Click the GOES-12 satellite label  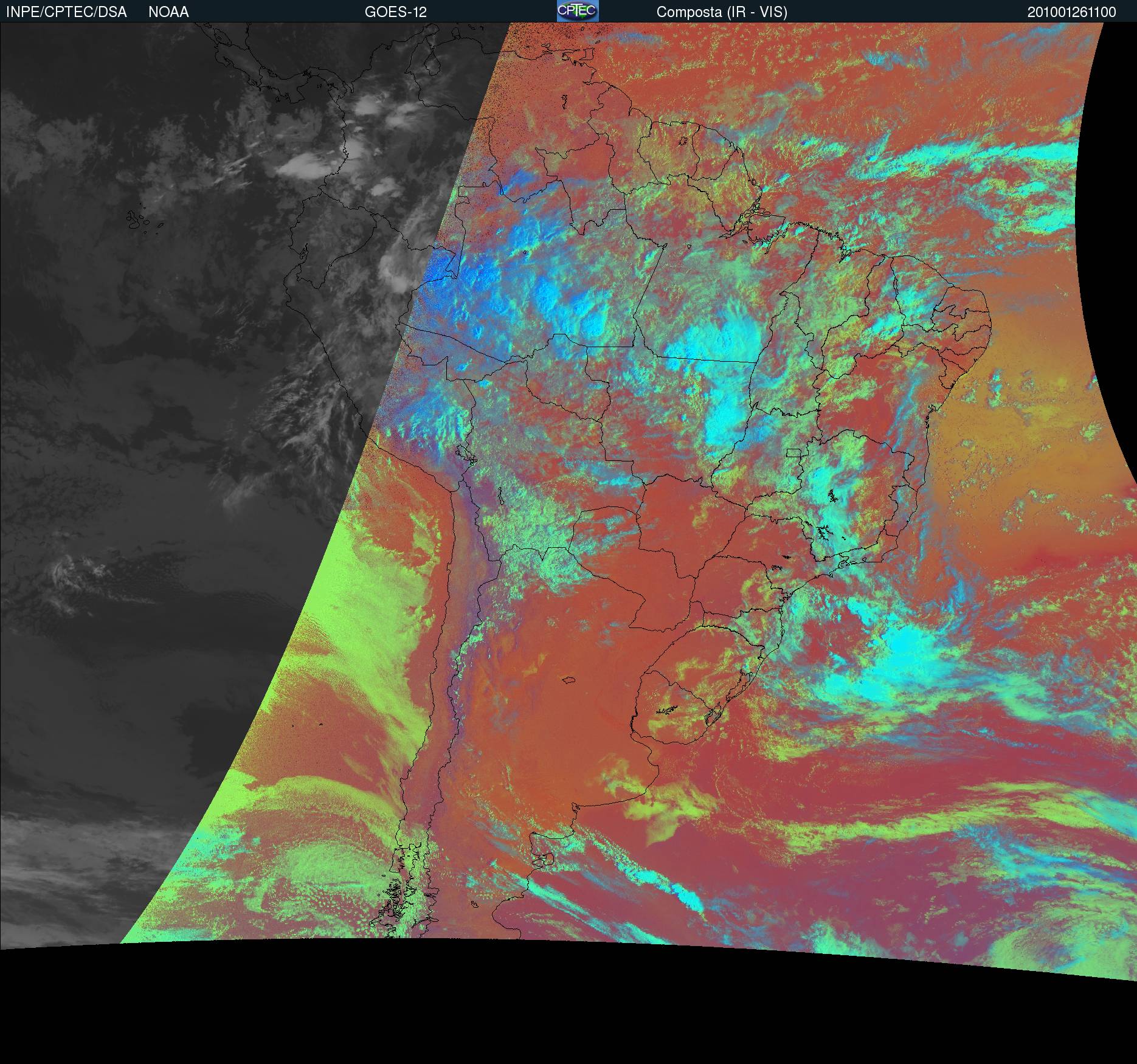coord(396,12)
